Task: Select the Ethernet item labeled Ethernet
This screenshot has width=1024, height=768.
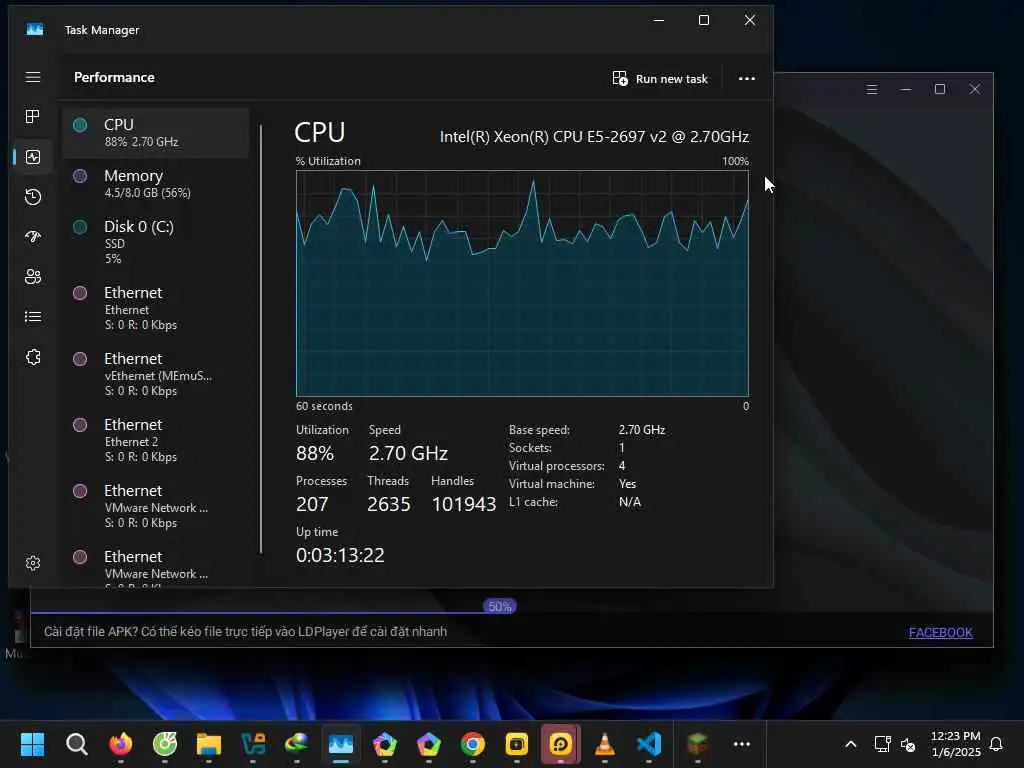Action: click(155, 308)
